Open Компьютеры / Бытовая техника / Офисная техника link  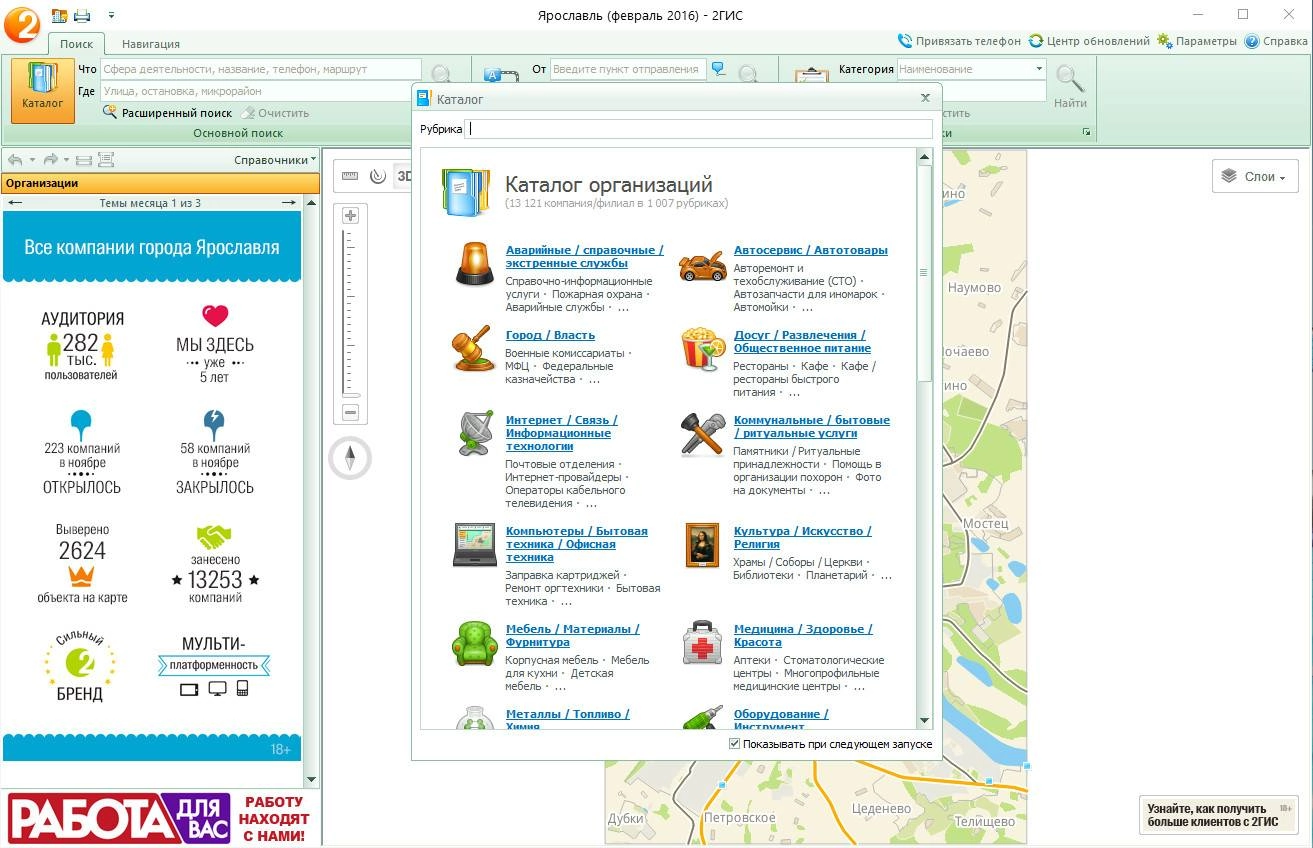point(576,544)
